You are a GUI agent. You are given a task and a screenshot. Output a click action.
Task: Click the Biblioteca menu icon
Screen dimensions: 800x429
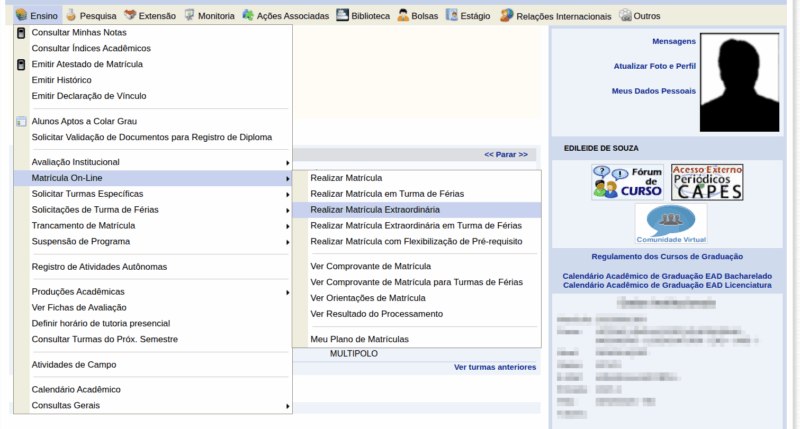click(343, 16)
